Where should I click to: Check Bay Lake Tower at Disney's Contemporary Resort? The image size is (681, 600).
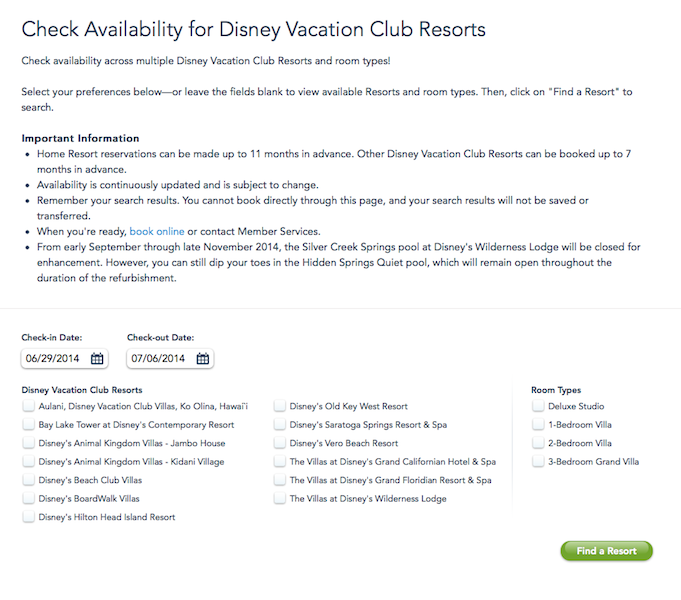(x=29, y=424)
